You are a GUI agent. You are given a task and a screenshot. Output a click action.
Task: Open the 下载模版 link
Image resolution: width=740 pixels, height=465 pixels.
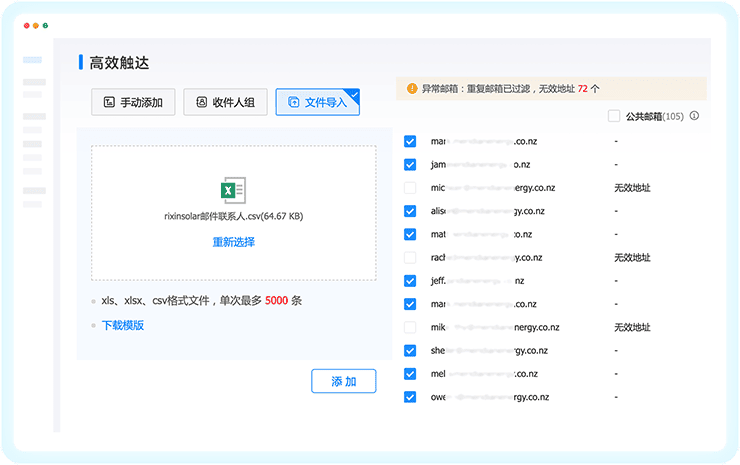123,325
